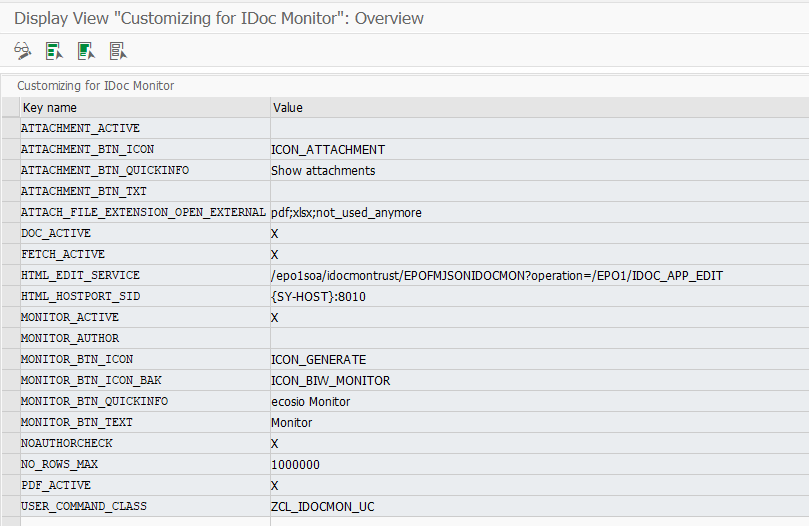Click the MONITOR_BTN_QUICKINFO value ecosio Monitor

point(311,402)
